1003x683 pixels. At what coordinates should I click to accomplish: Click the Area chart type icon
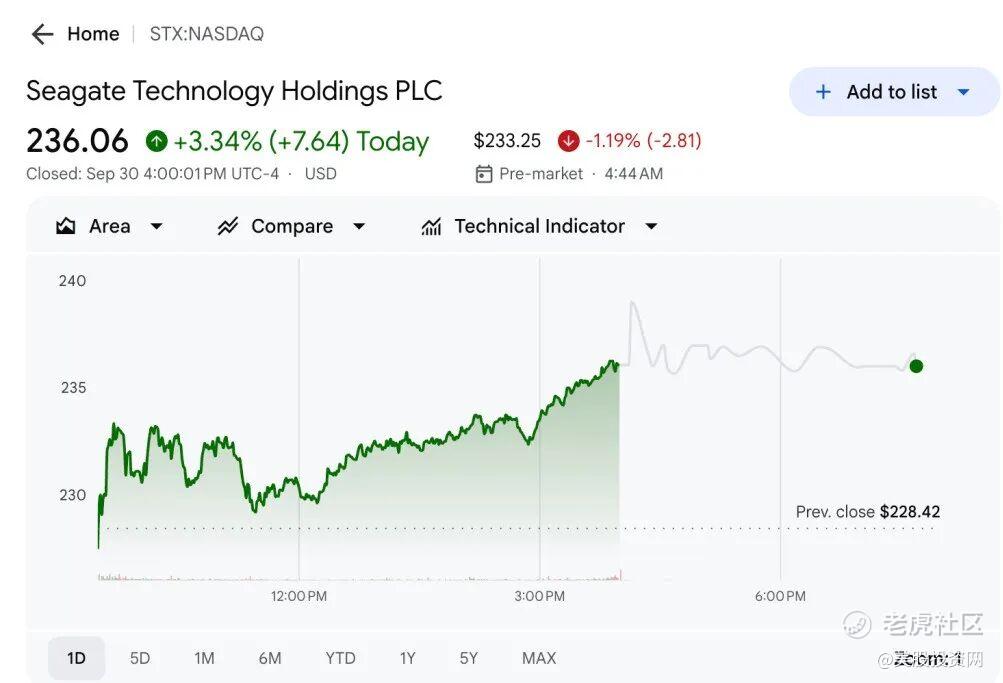66,226
